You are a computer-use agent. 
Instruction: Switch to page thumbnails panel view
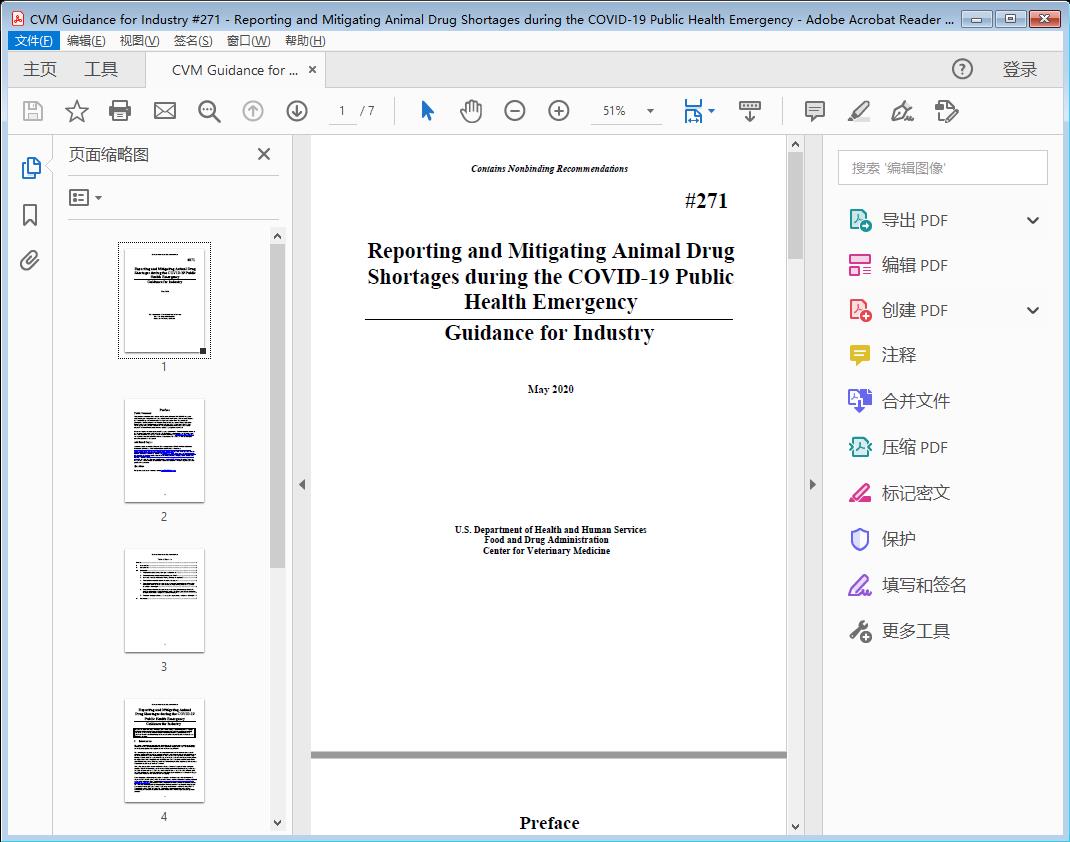(x=30, y=167)
